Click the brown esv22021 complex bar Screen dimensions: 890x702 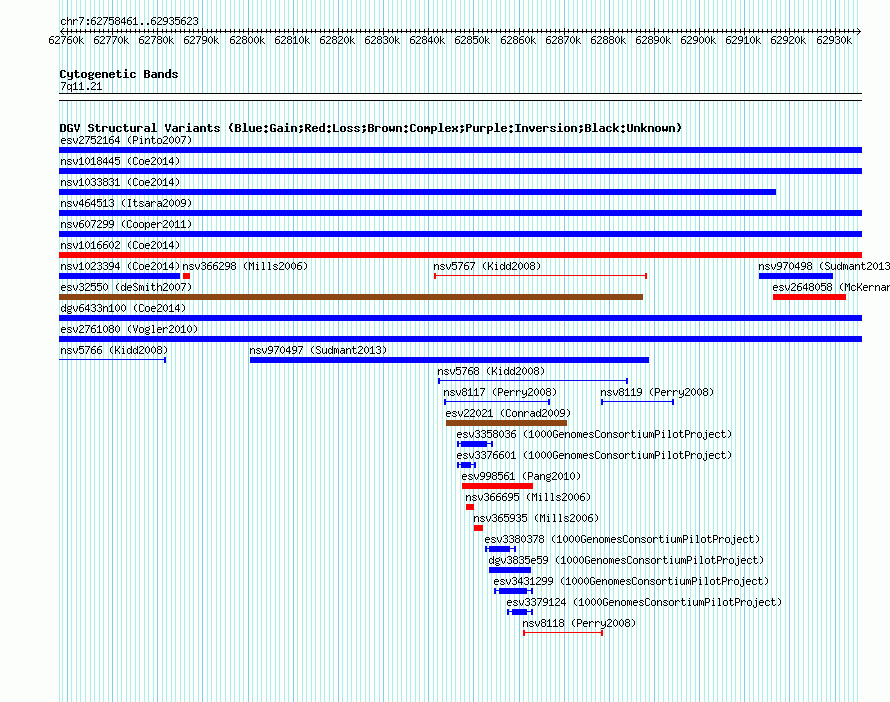[x=506, y=423]
